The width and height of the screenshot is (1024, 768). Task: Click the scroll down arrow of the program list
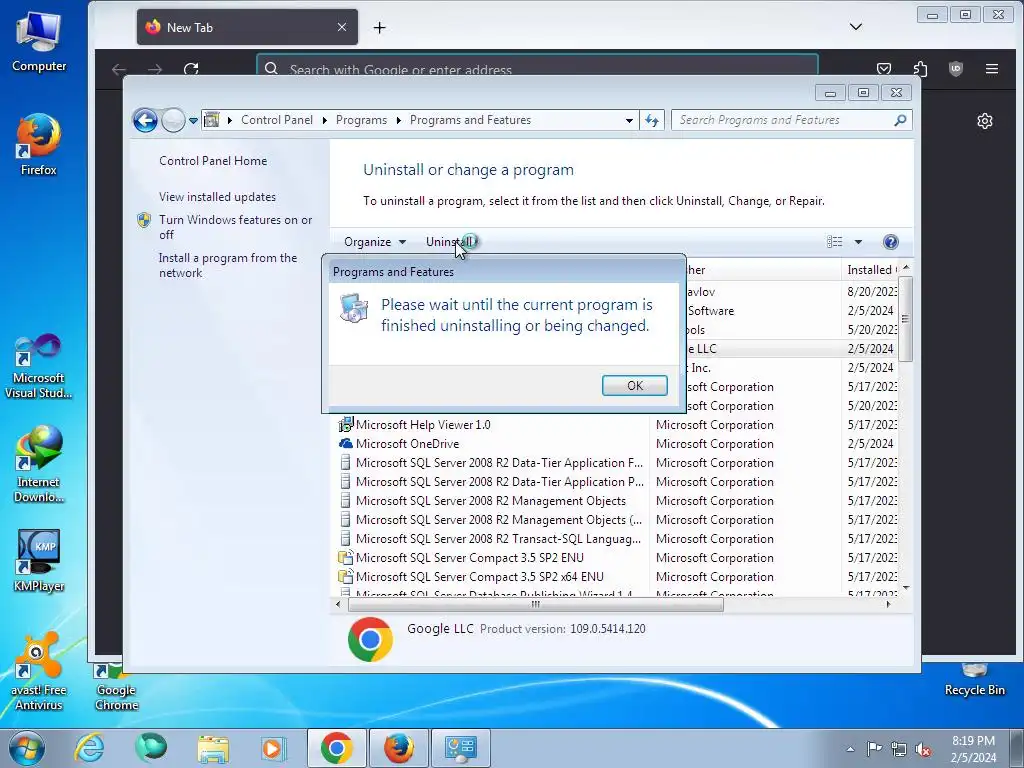906,588
